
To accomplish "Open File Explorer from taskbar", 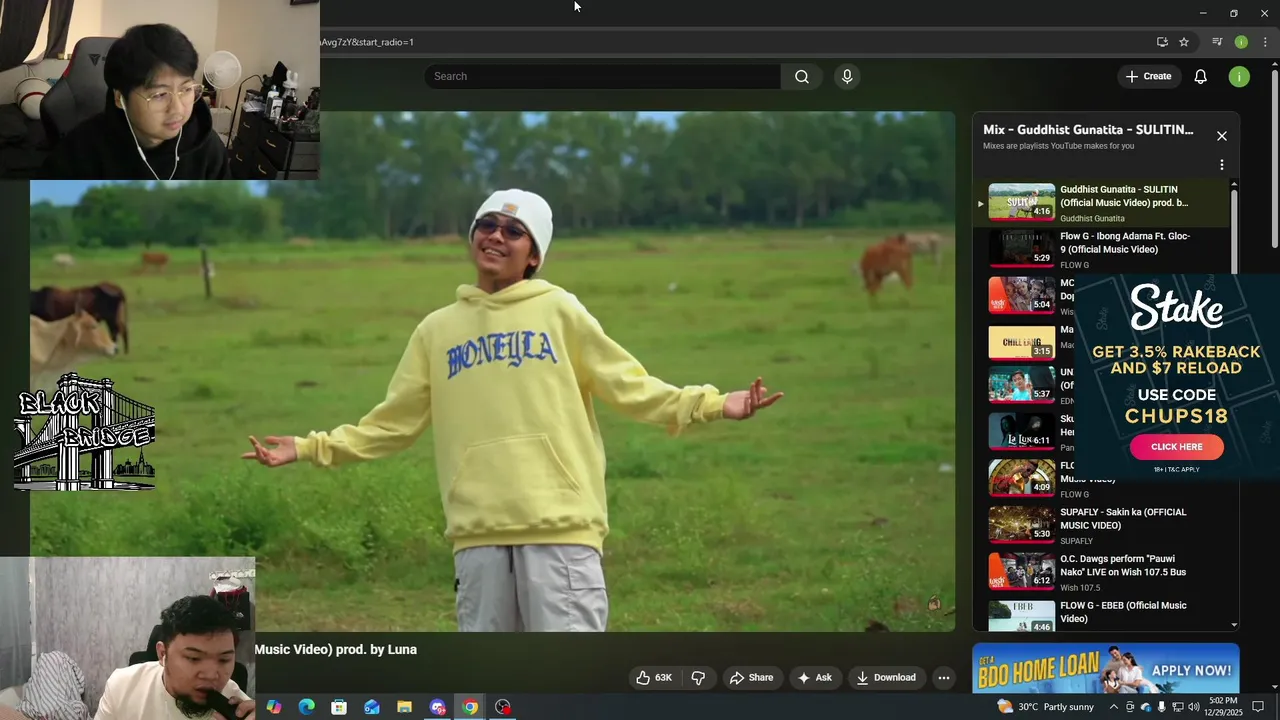I will 404,707.
